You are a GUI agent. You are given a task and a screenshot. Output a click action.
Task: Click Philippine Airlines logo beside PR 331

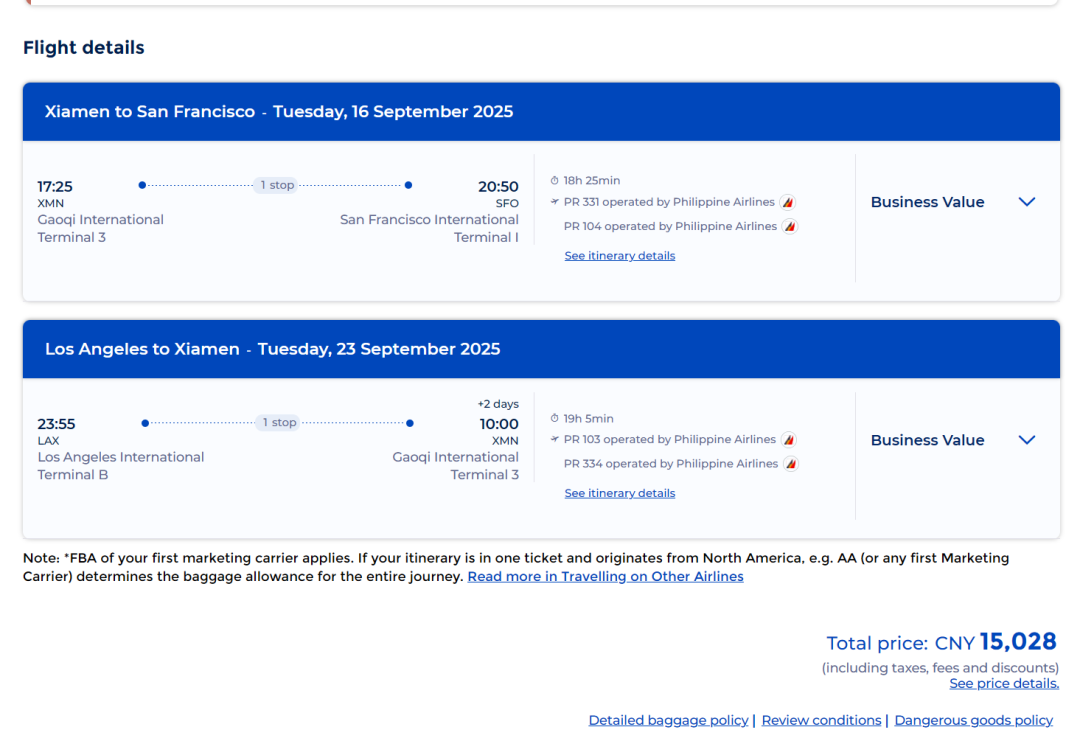788,202
